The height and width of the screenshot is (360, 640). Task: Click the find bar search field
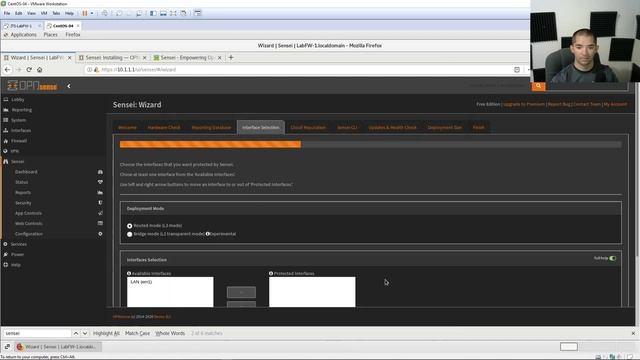click(x=37, y=333)
